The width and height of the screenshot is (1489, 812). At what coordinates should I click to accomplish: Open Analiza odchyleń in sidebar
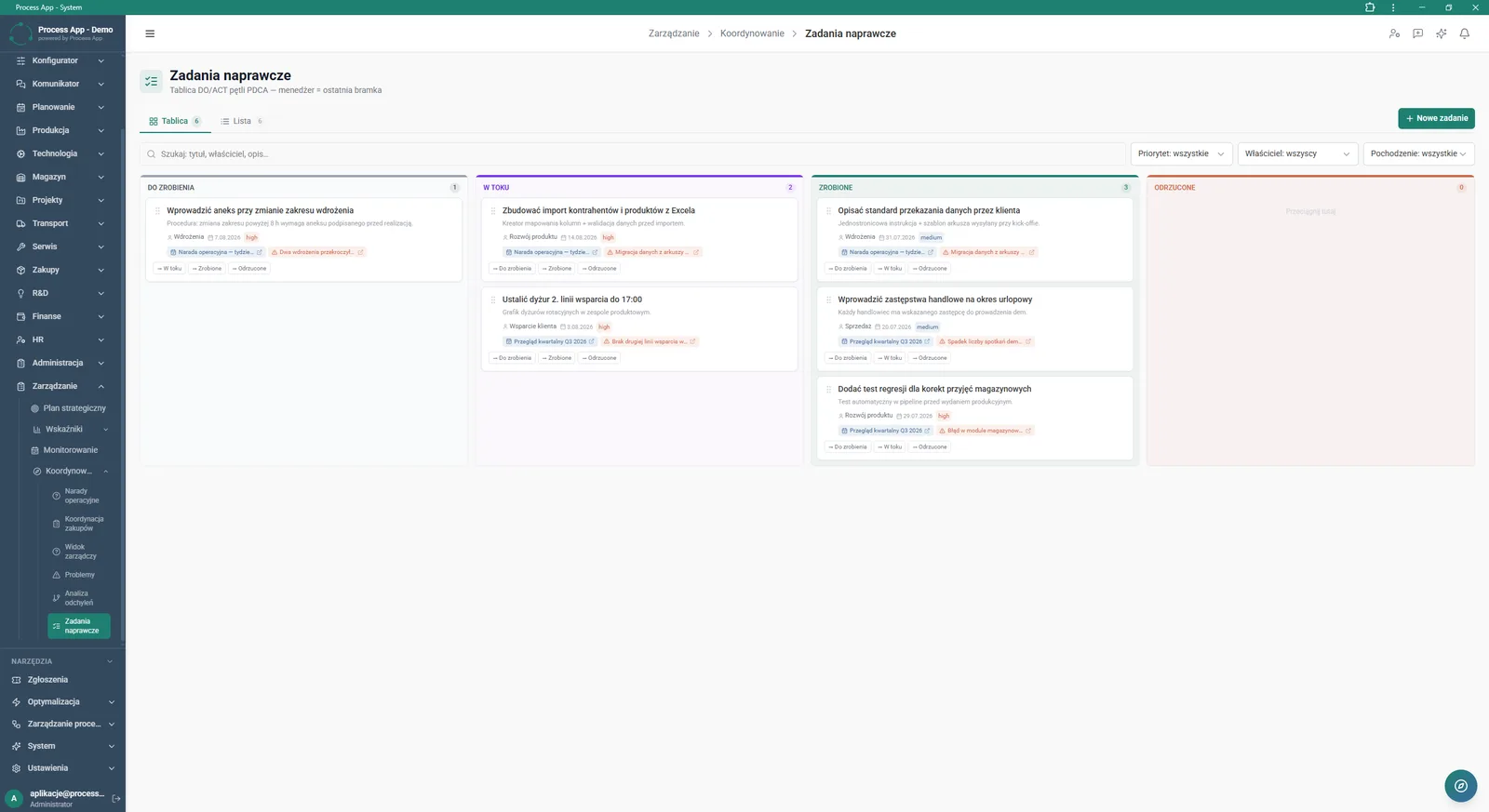pyautogui.click(x=79, y=598)
